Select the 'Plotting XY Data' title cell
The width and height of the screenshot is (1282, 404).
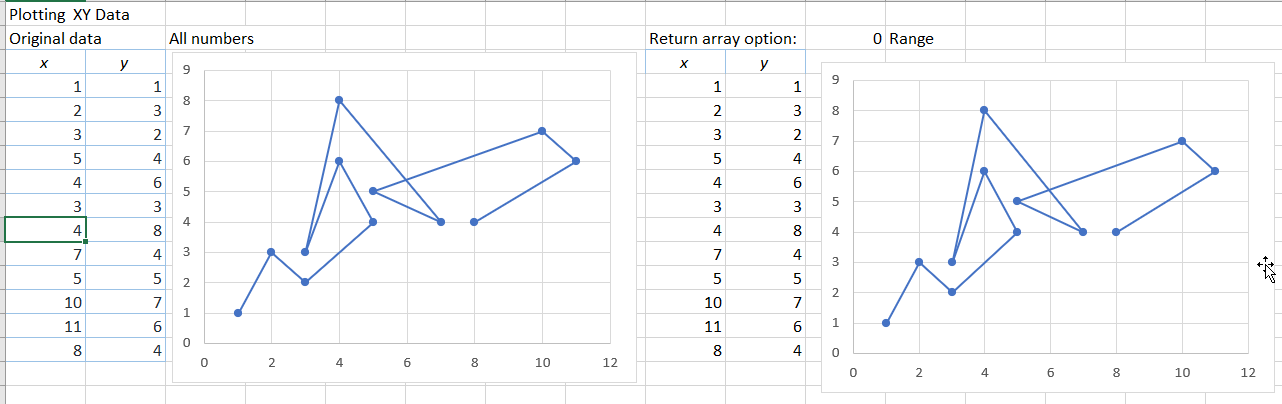pos(69,15)
